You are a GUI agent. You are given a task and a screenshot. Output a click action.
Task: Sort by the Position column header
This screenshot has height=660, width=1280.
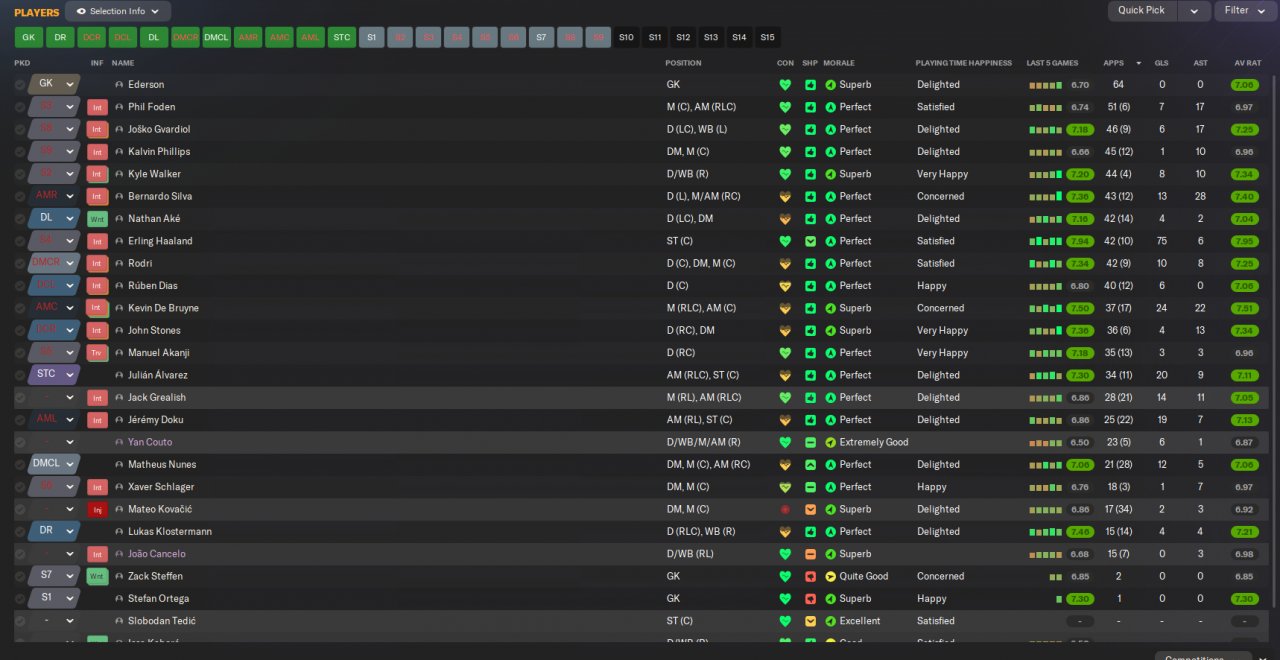click(x=684, y=63)
